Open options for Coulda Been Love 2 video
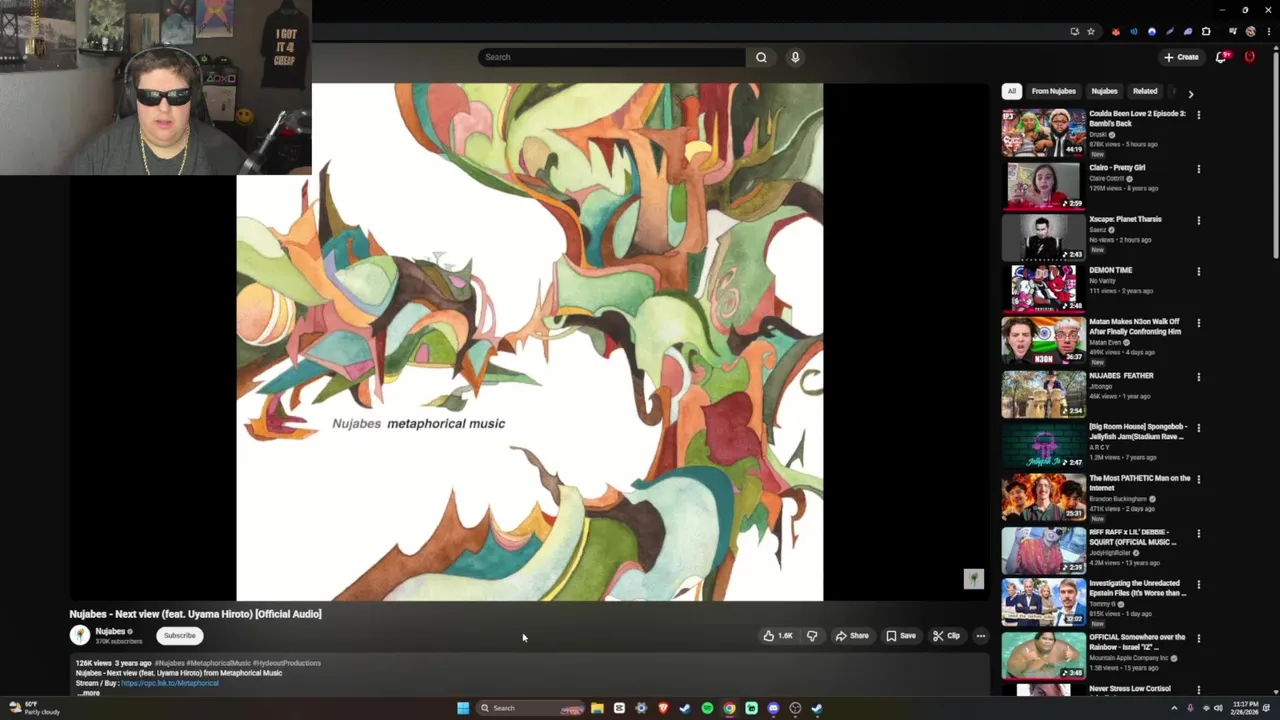1280x720 pixels. [1198, 115]
